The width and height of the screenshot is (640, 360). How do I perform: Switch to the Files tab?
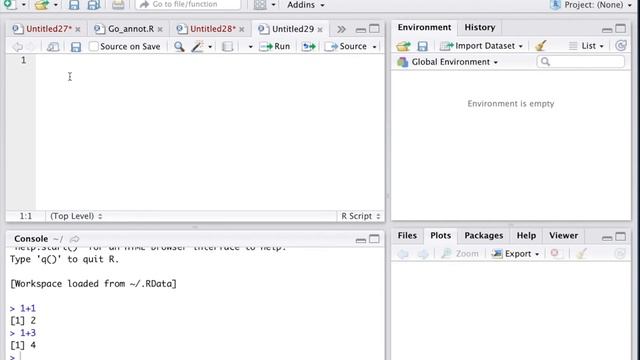point(407,236)
